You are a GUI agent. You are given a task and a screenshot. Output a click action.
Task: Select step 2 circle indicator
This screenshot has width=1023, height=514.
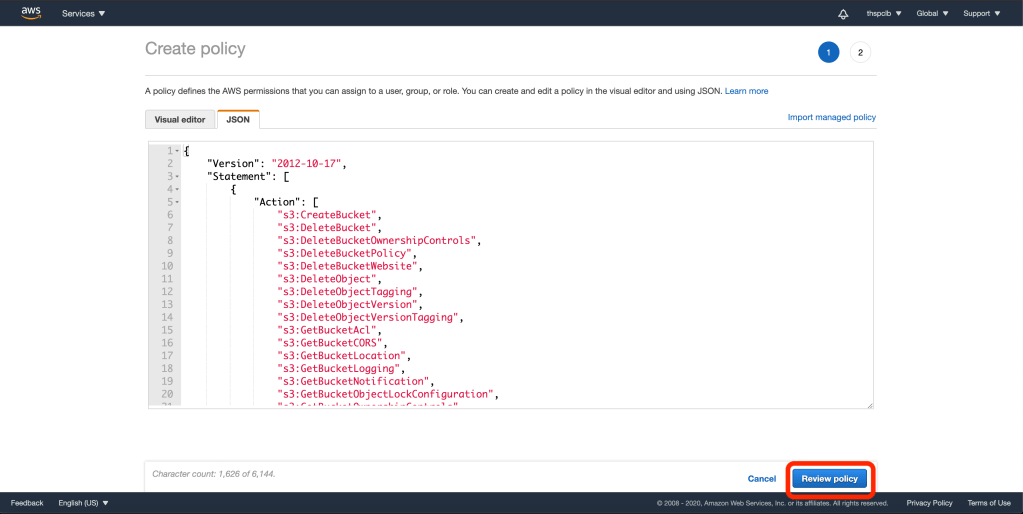pos(860,52)
